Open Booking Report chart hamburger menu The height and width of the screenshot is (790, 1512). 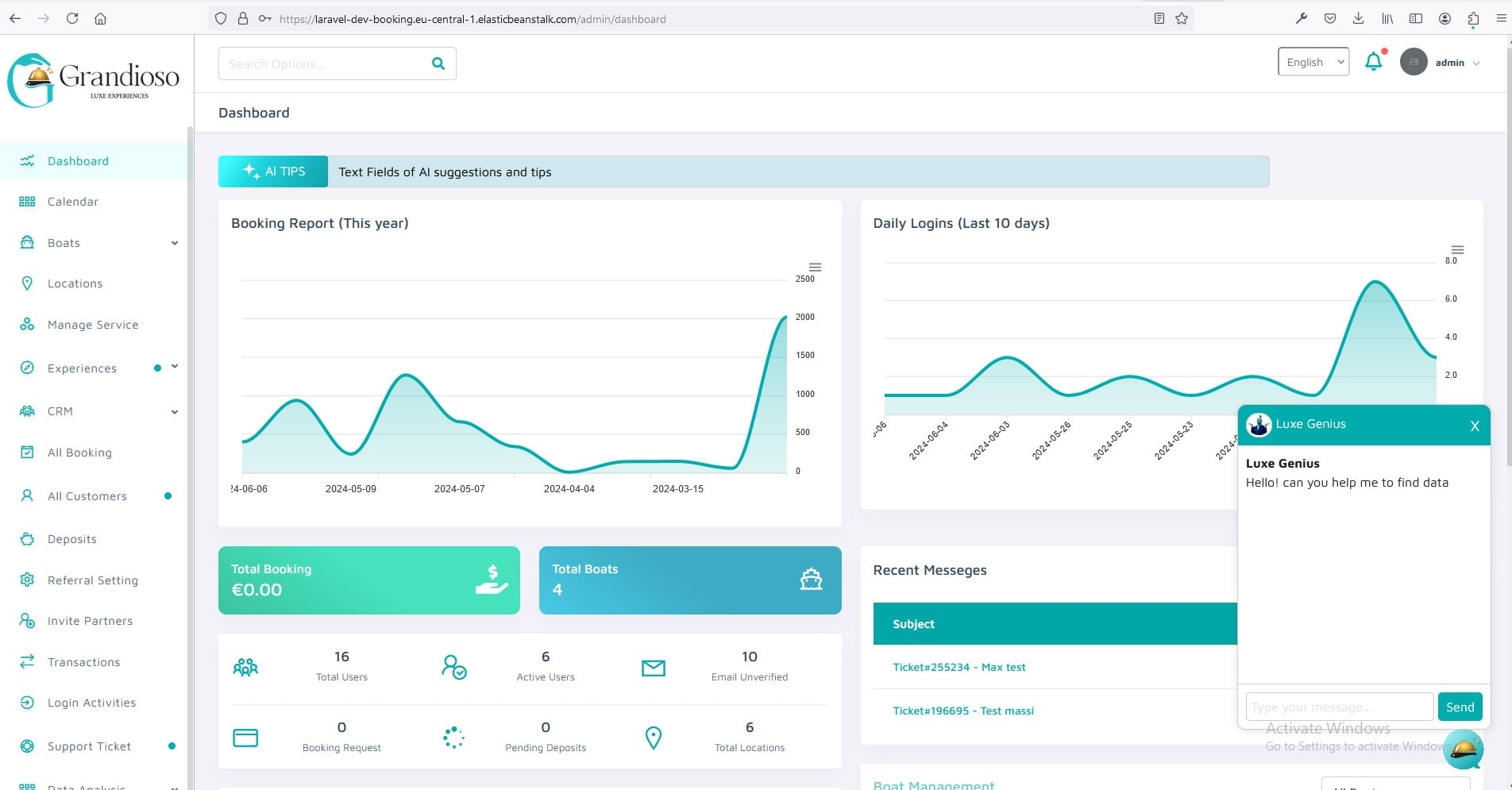pyautogui.click(x=815, y=268)
